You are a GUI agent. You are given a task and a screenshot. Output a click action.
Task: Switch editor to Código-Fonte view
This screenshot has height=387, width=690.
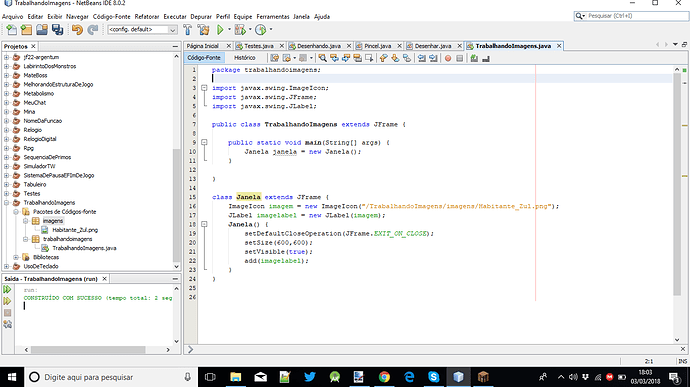pyautogui.click(x=204, y=58)
